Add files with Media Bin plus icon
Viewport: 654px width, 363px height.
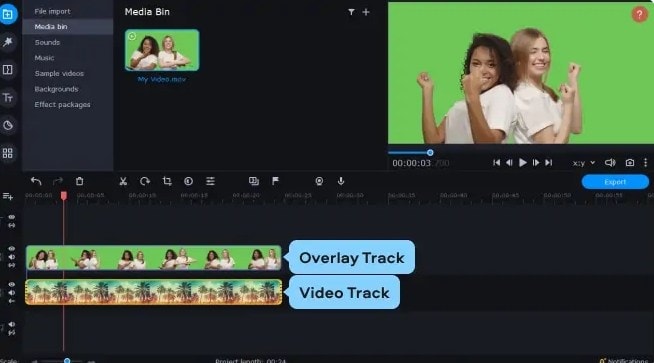[x=366, y=12]
